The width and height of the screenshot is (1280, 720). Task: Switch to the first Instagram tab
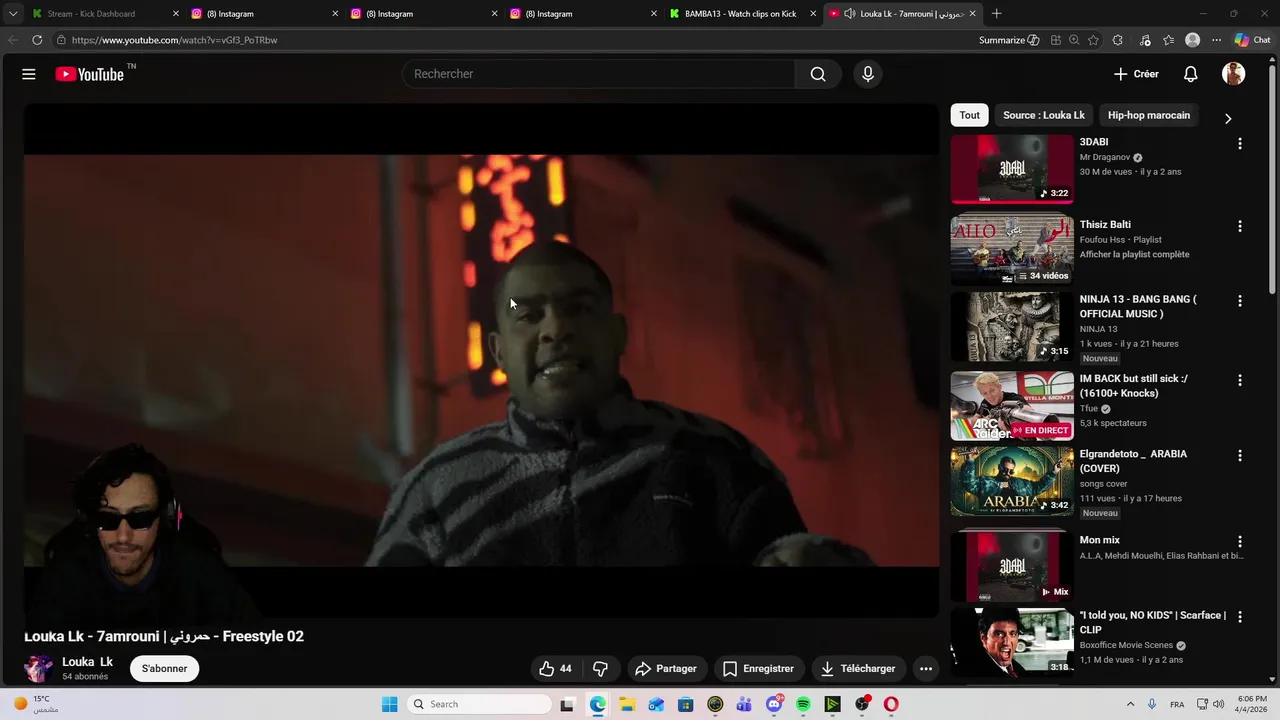tap(264, 14)
